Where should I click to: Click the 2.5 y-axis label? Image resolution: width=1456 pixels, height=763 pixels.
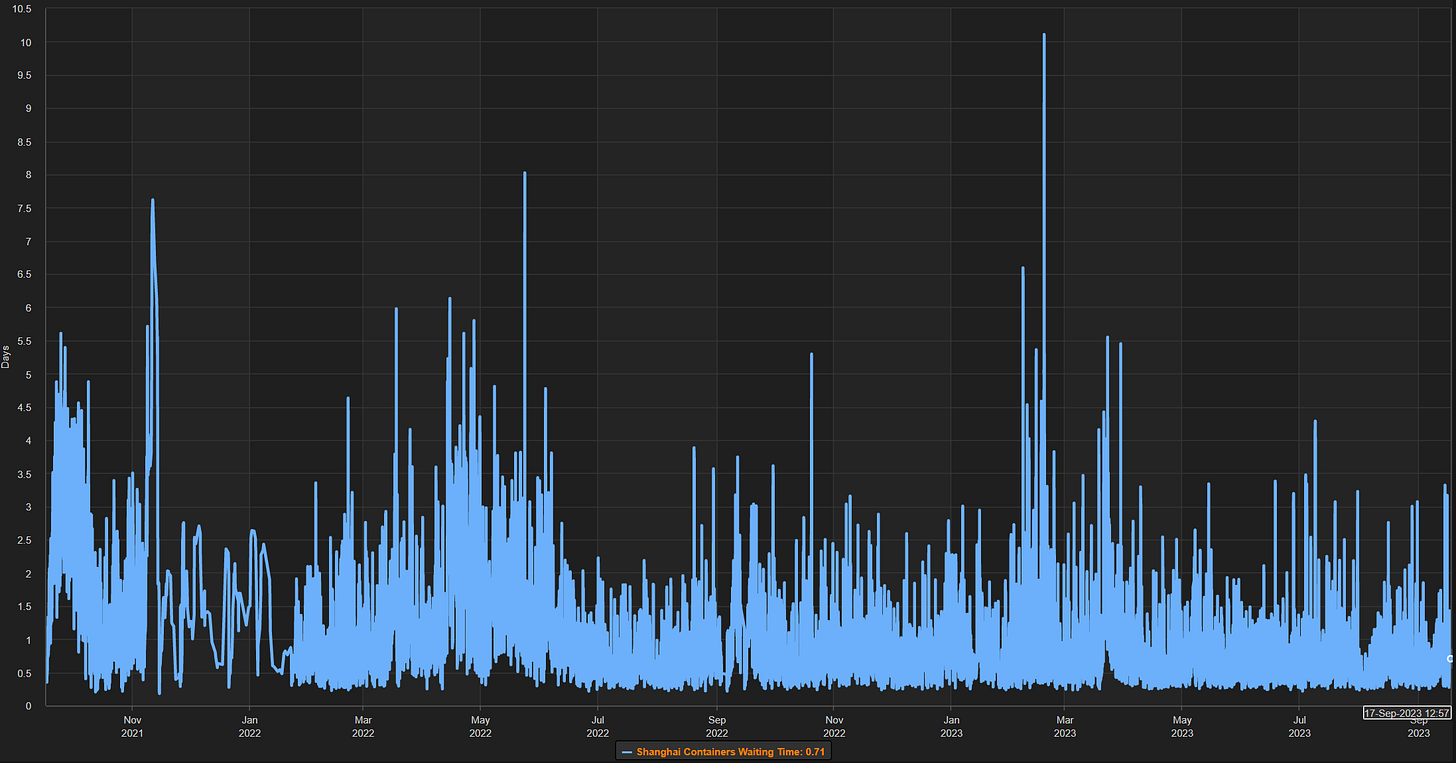24,540
